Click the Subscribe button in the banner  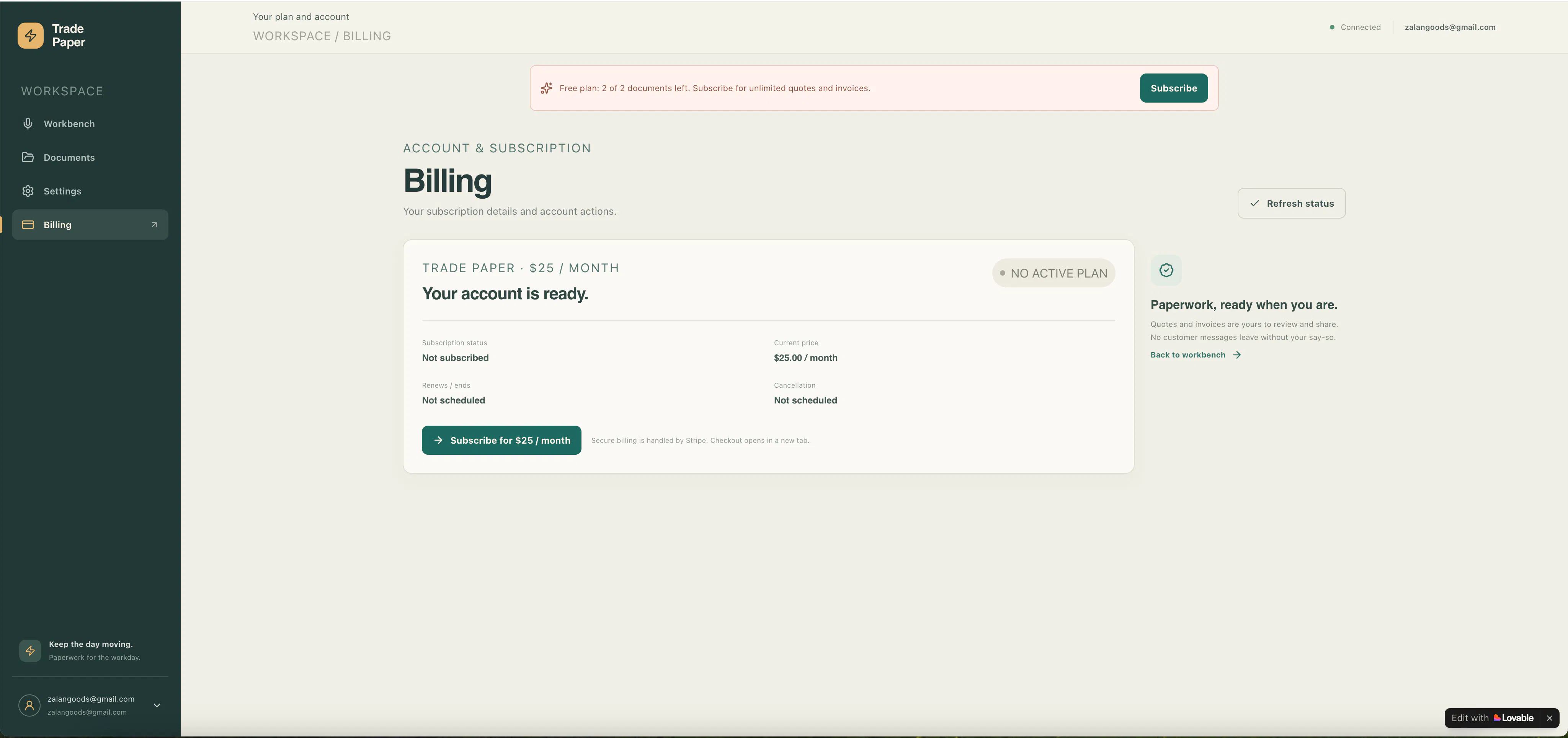pyautogui.click(x=1174, y=88)
